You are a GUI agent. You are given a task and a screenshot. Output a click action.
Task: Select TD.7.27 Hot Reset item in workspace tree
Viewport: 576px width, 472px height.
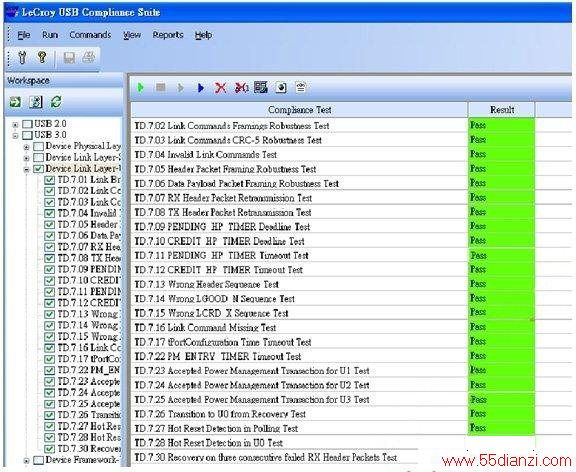[x=89, y=426]
